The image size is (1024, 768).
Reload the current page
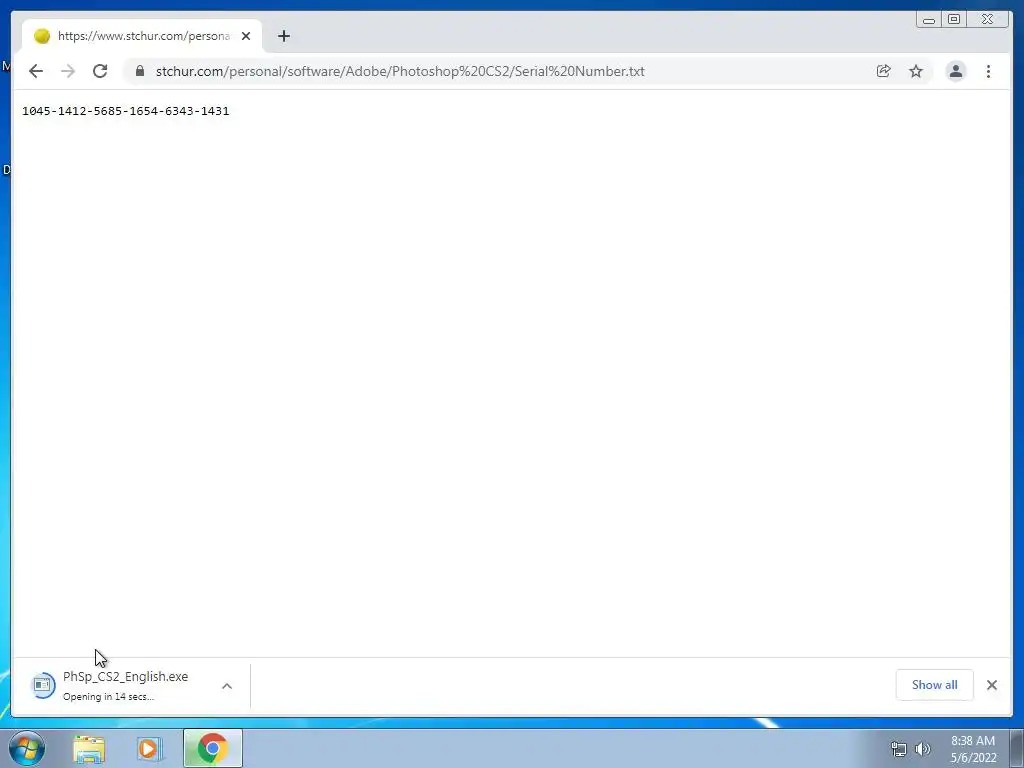100,71
